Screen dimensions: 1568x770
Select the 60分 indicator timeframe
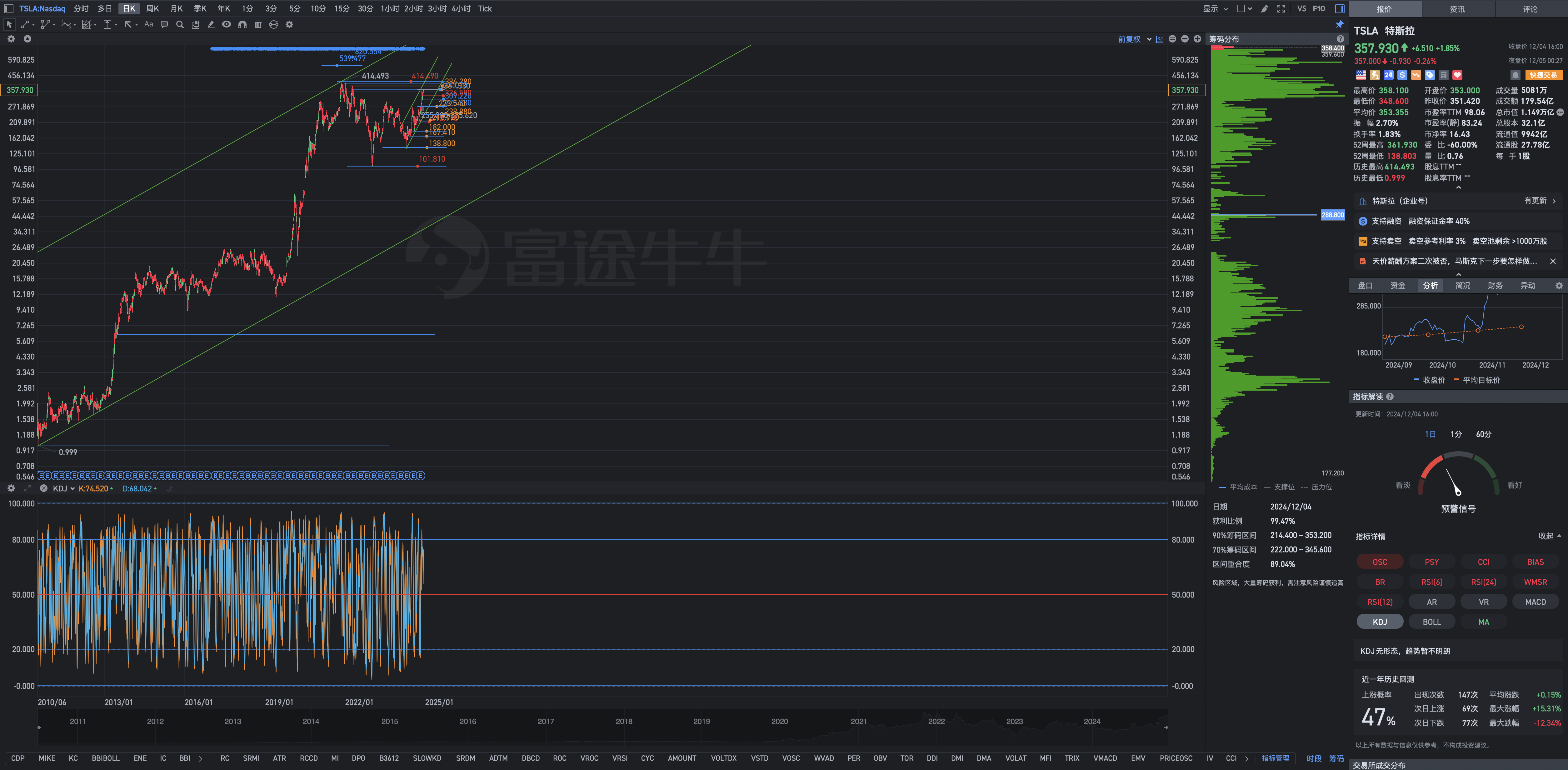pyautogui.click(x=1483, y=434)
